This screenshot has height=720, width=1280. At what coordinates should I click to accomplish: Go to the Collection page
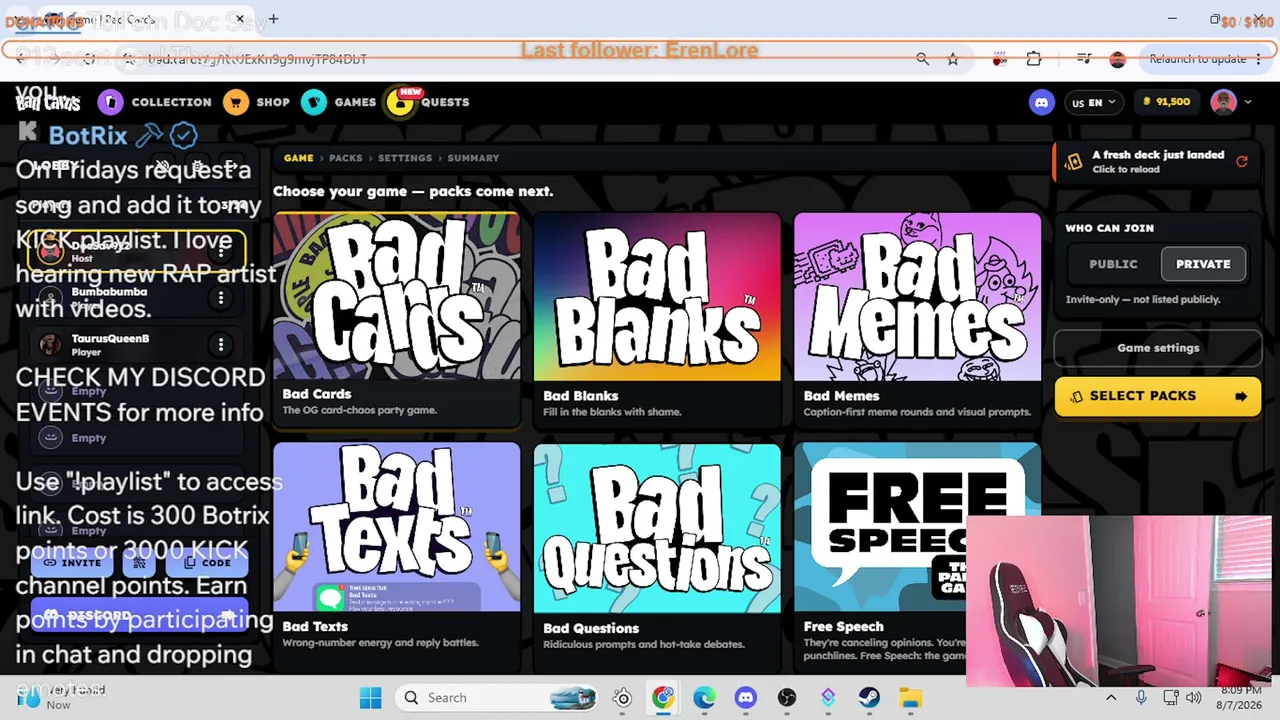pyautogui.click(x=172, y=102)
